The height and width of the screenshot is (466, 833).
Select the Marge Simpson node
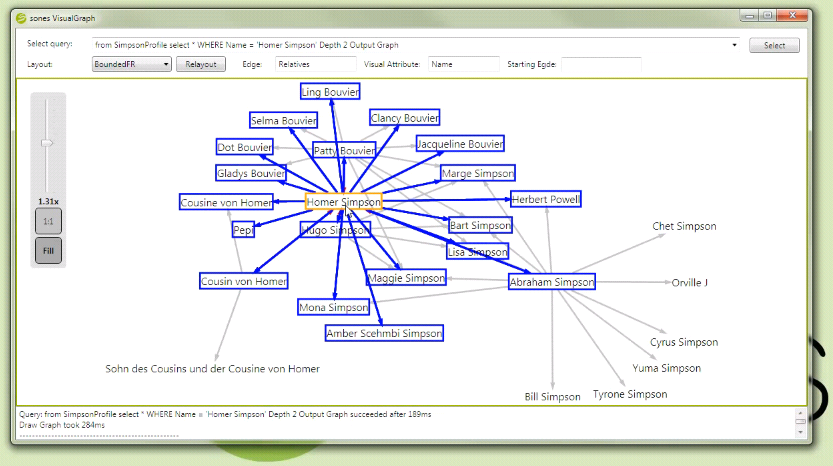478,173
